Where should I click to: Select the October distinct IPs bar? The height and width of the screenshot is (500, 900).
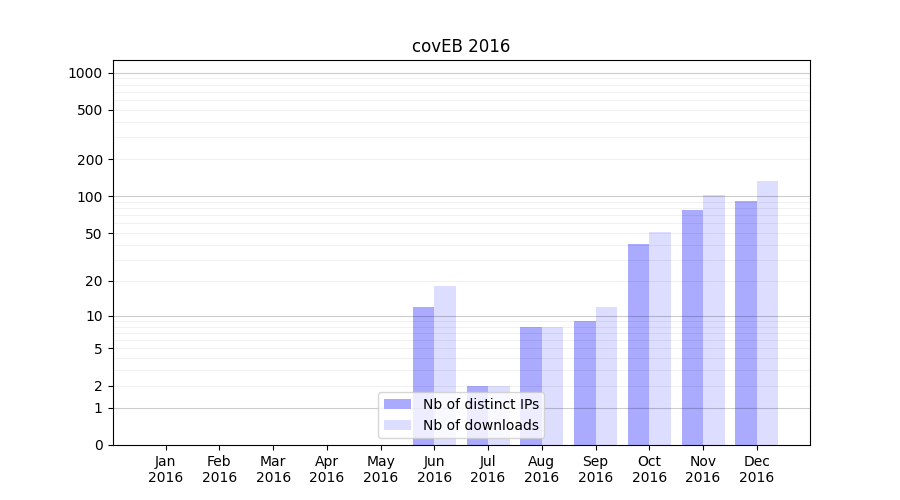(x=639, y=344)
